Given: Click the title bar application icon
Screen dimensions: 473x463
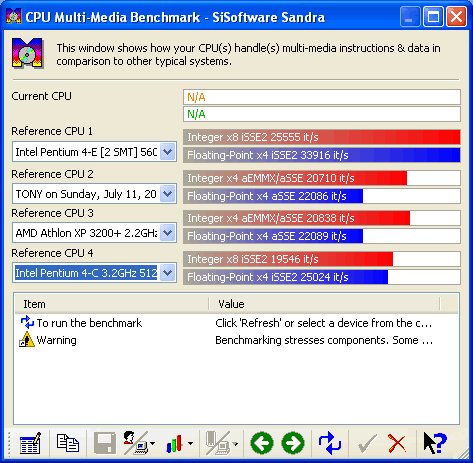Looking at the screenshot, I should pos(14,17).
